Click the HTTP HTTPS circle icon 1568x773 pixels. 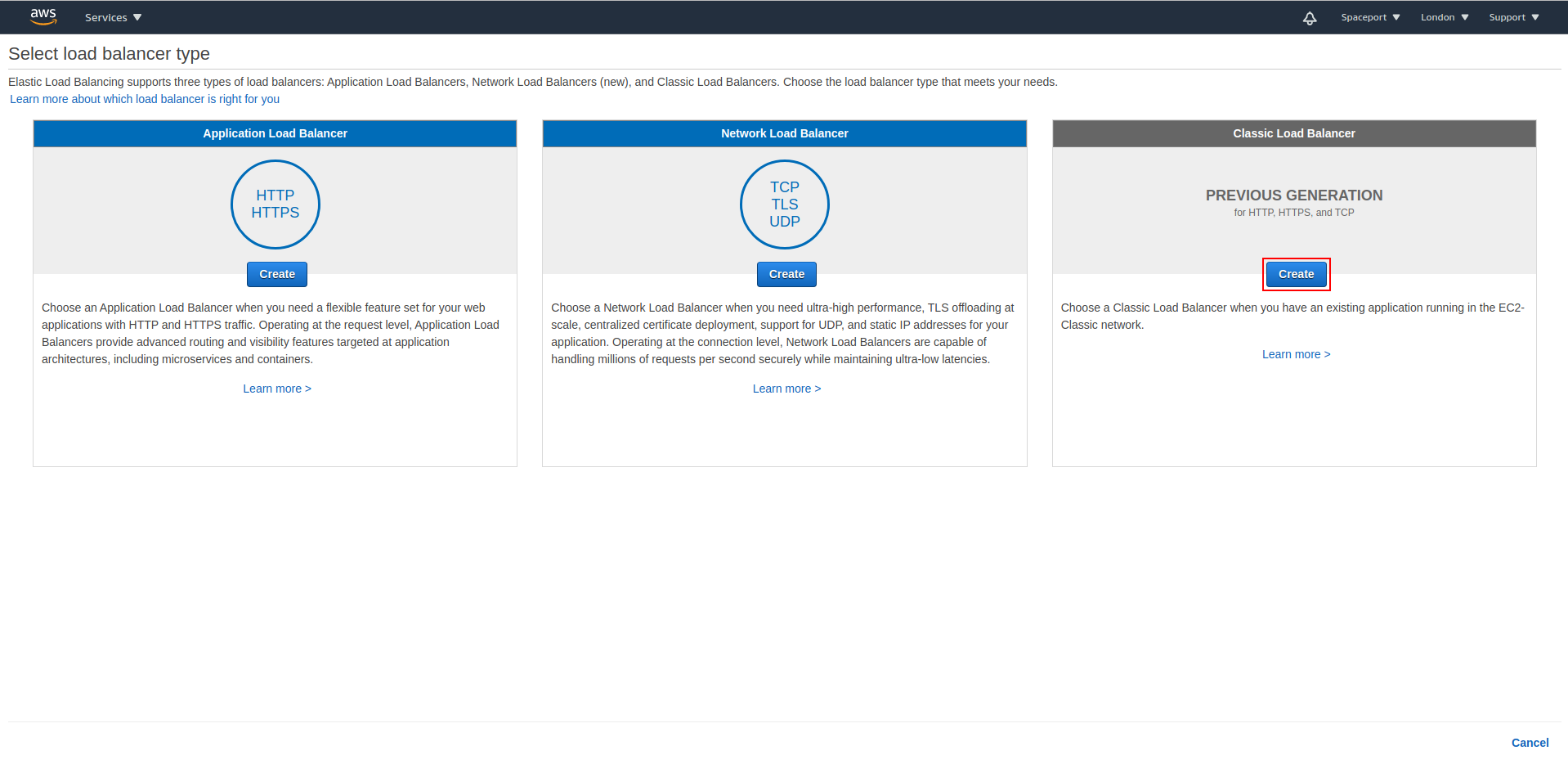tap(276, 204)
